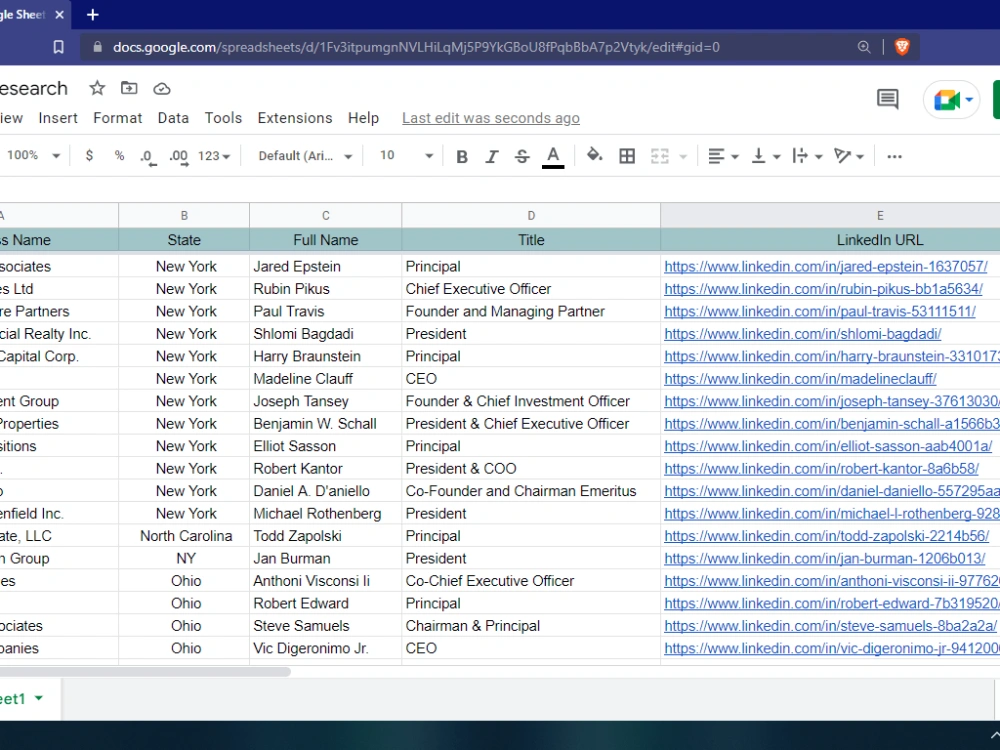This screenshot has width=1000, height=750.
Task: Open Jared Epstein's LinkedIn URL
Action: 825,267
